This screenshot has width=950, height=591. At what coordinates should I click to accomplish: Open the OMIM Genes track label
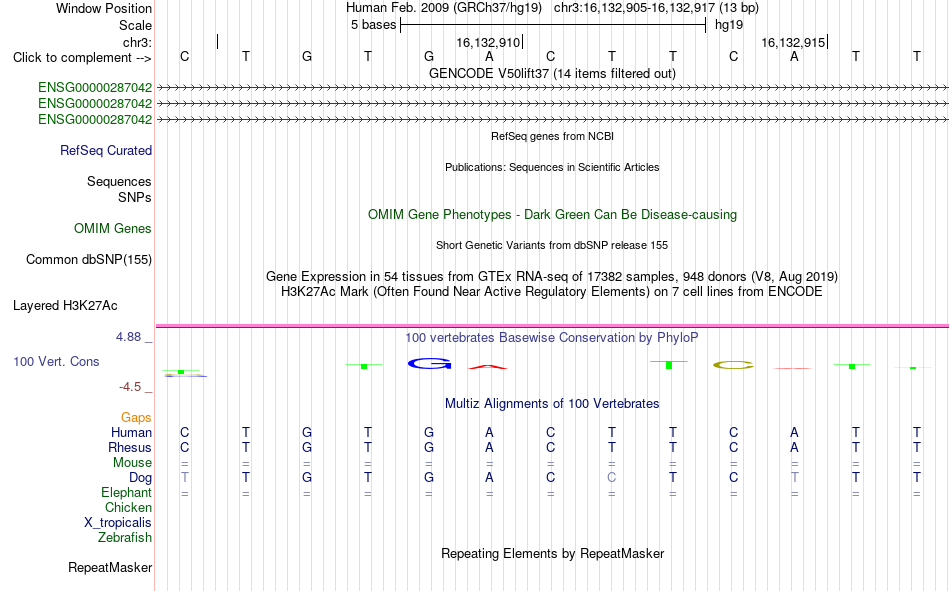tap(112, 229)
